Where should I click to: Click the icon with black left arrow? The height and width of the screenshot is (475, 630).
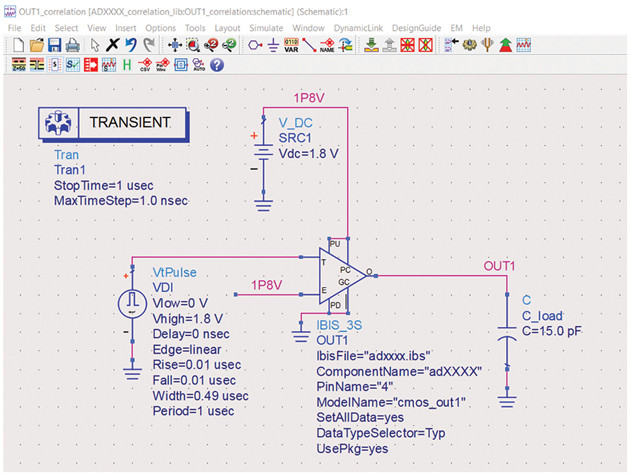pos(451,45)
